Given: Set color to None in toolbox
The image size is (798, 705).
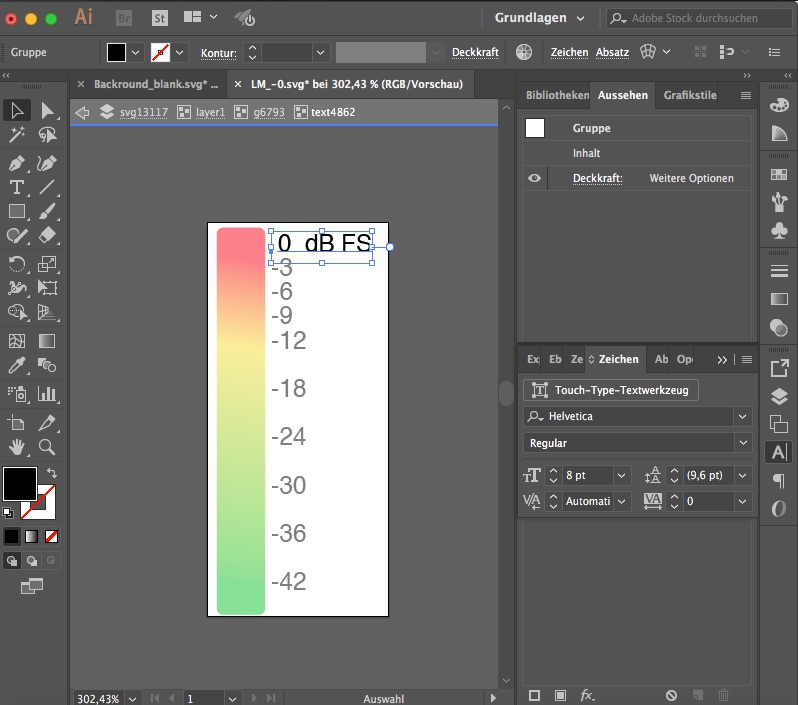Looking at the screenshot, I should click(x=51, y=536).
